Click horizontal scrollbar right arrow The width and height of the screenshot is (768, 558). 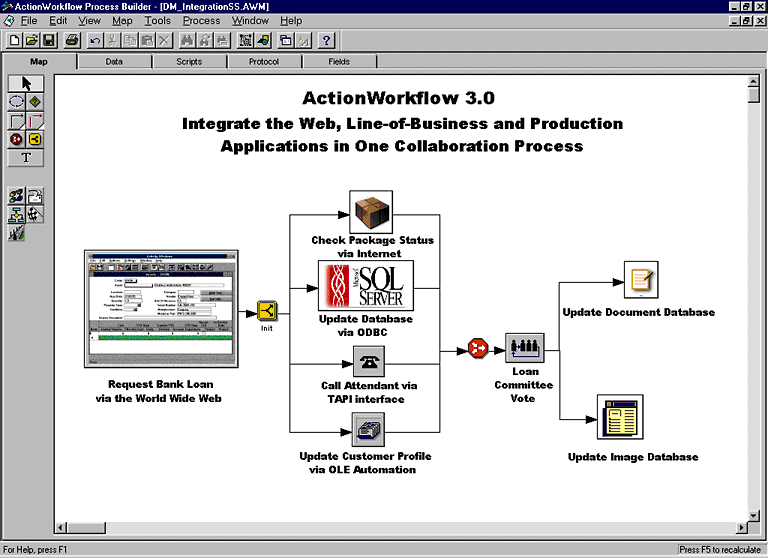742,528
